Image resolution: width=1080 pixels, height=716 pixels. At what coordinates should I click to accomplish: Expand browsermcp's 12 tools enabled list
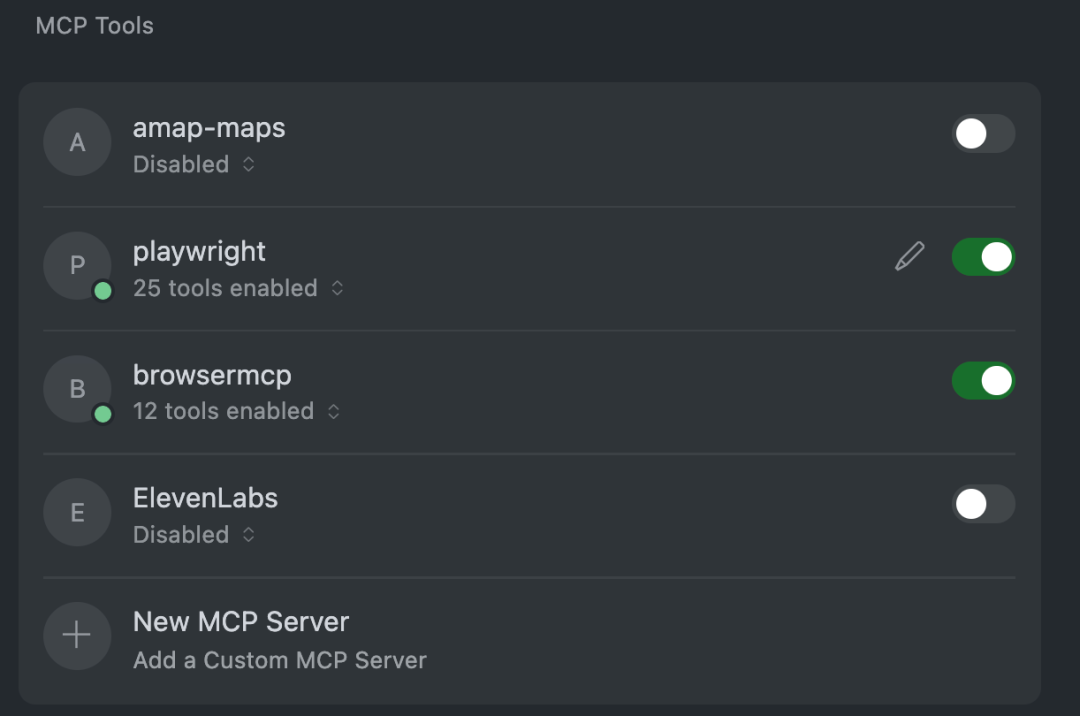pyautogui.click(x=334, y=411)
